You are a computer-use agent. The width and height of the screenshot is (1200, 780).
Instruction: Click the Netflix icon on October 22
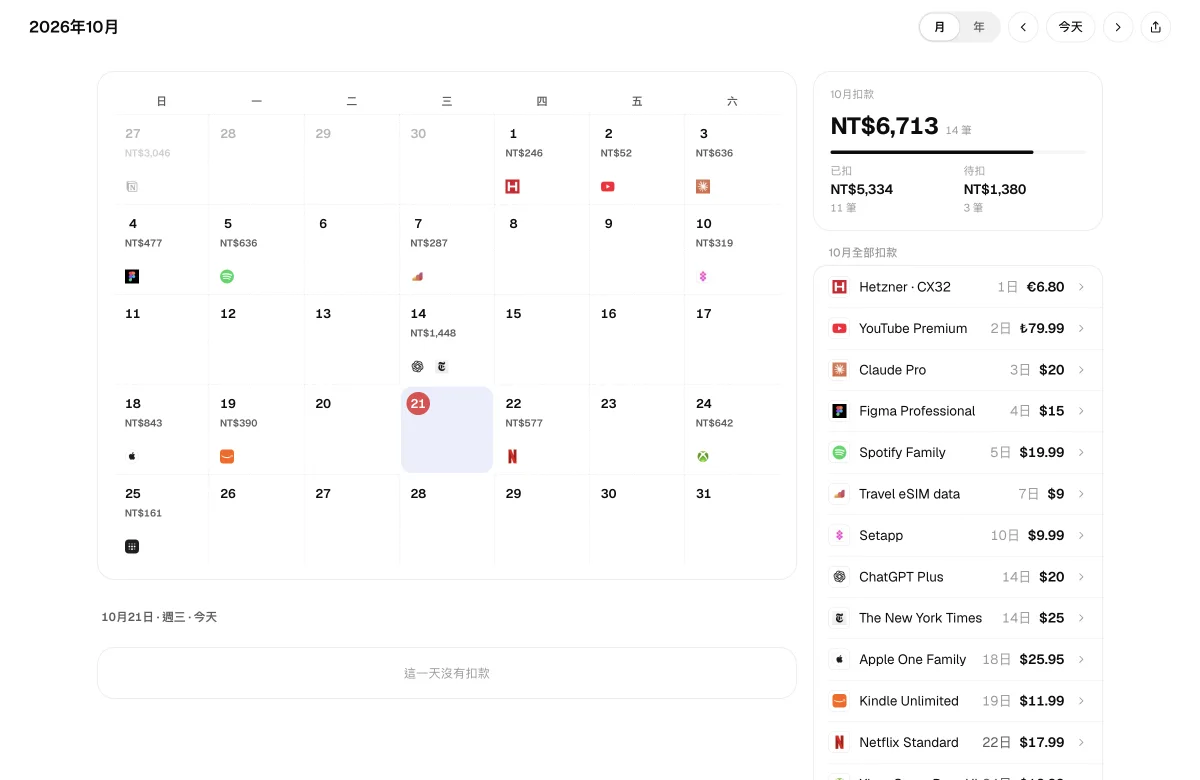click(512, 456)
